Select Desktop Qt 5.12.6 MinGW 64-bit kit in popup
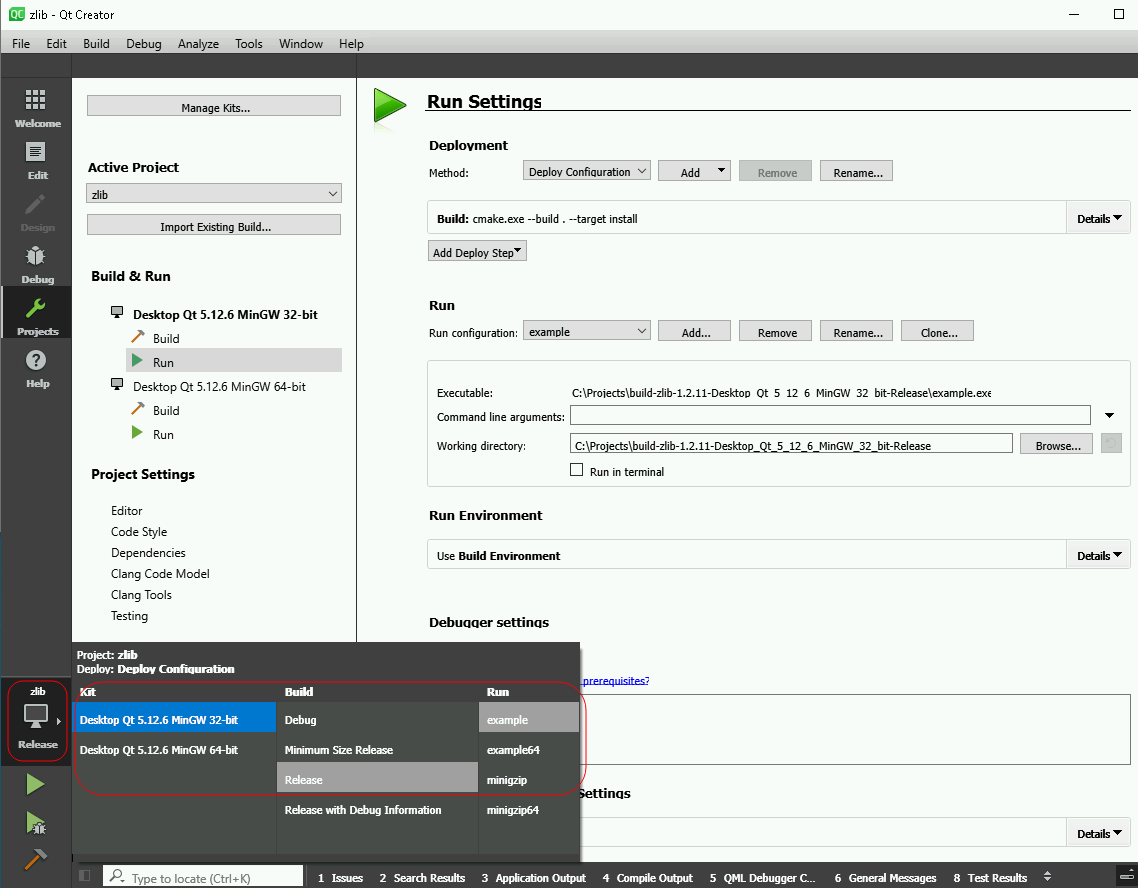The height and width of the screenshot is (888, 1138). (174, 749)
